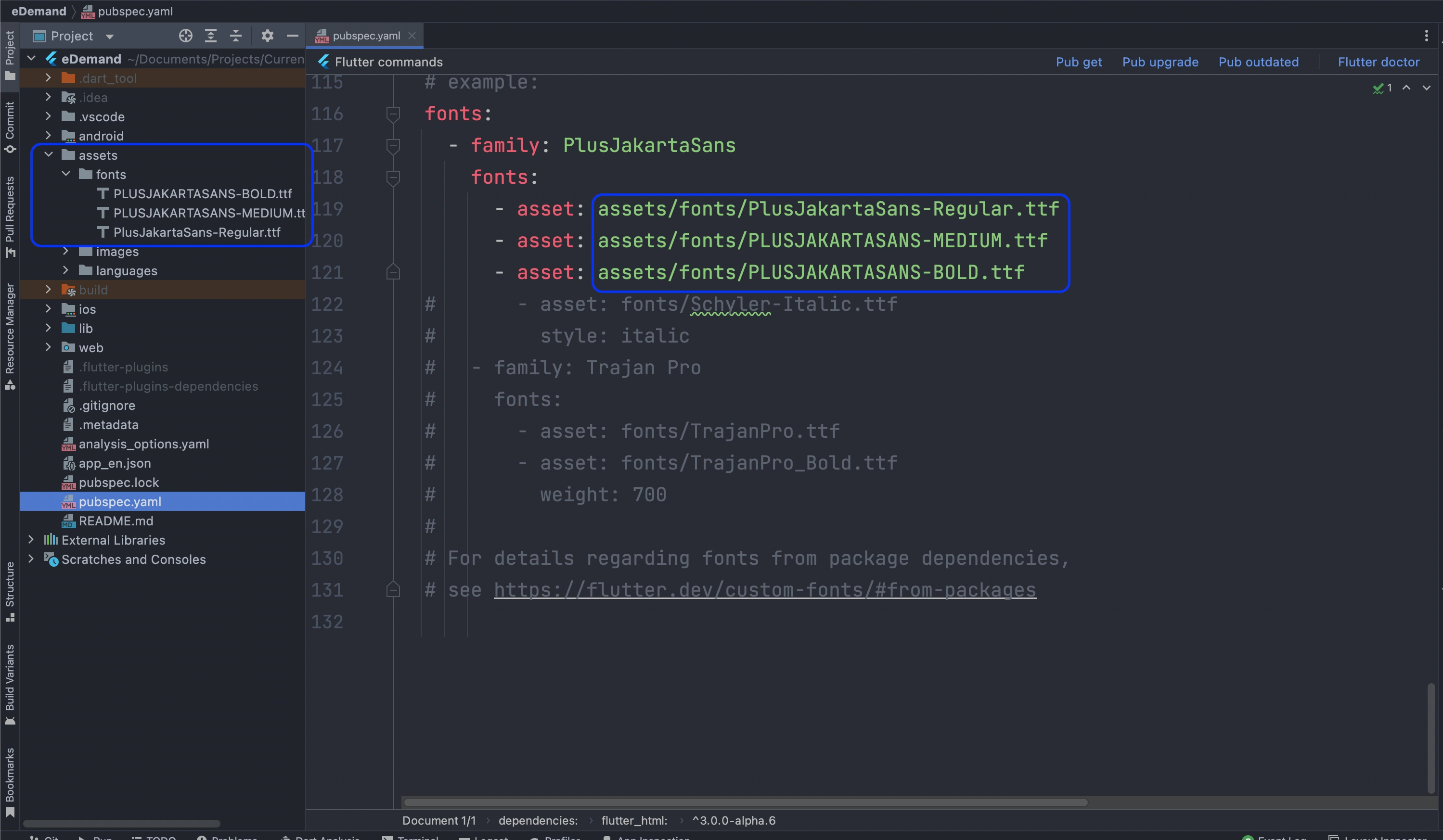1443x840 pixels.
Task: Close the pubspec.yaml editor tab
Action: tap(412, 36)
